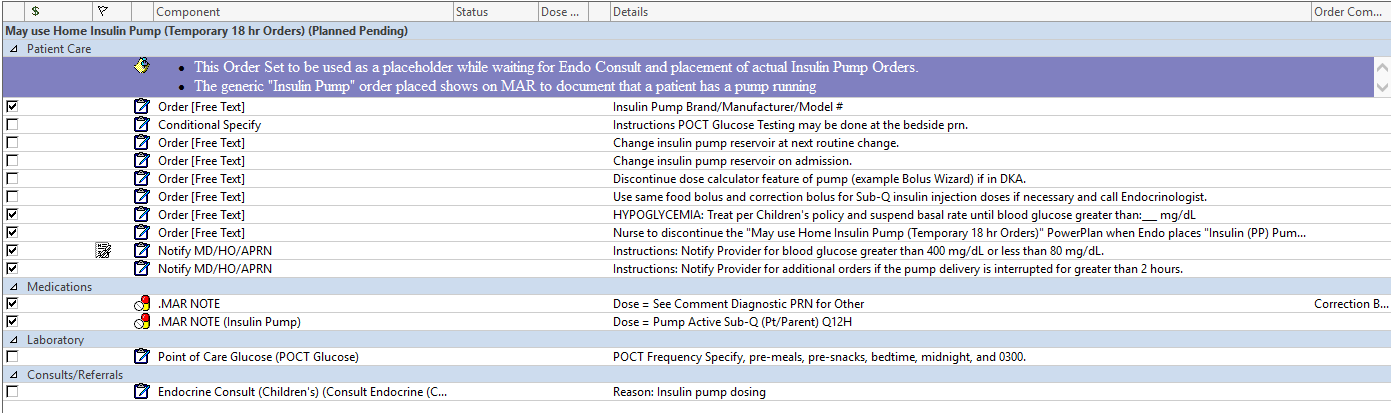
Task: Click the Component column header
Action: click(300, 12)
